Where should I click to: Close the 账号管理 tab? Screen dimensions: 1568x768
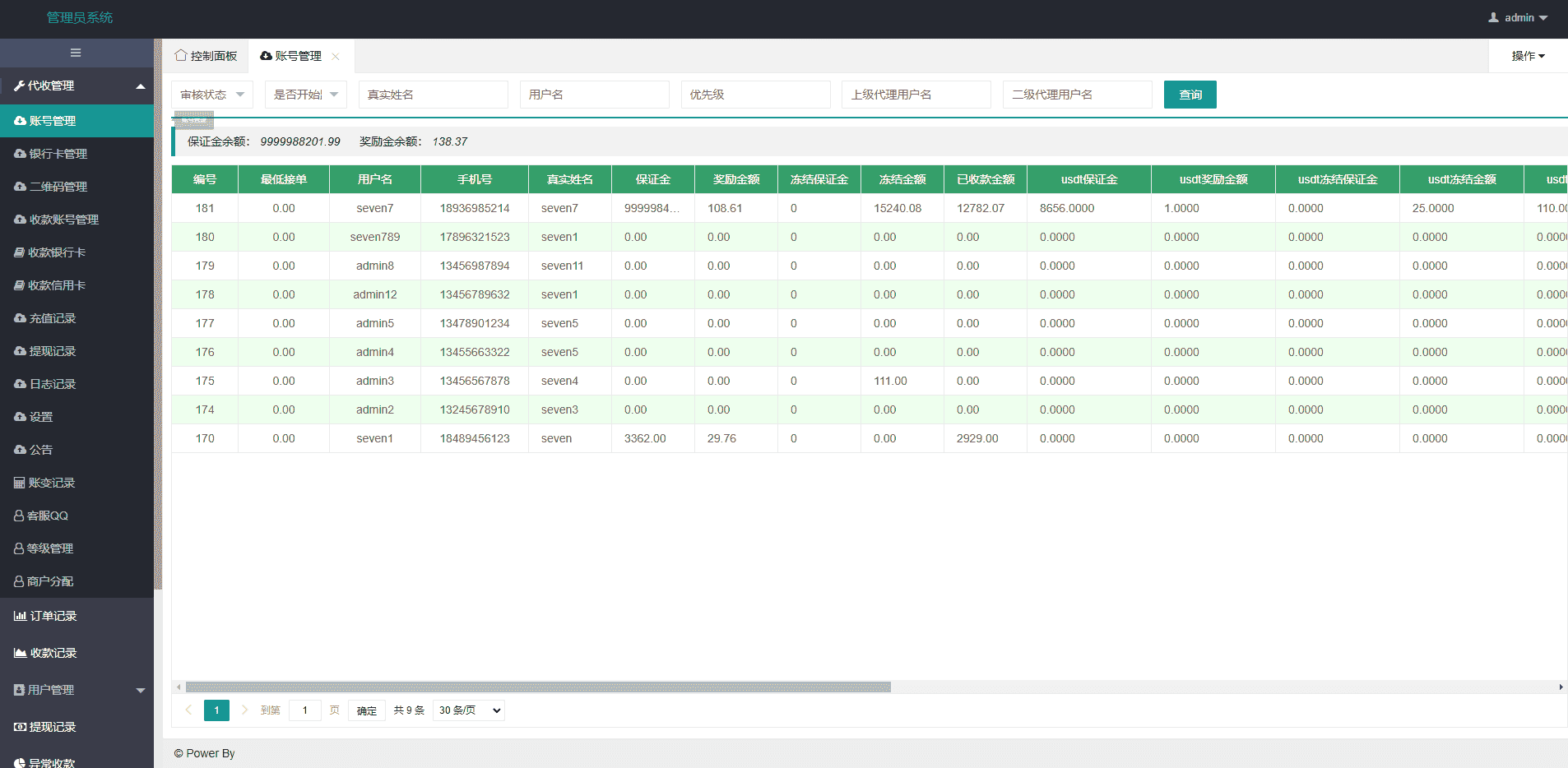[336, 57]
